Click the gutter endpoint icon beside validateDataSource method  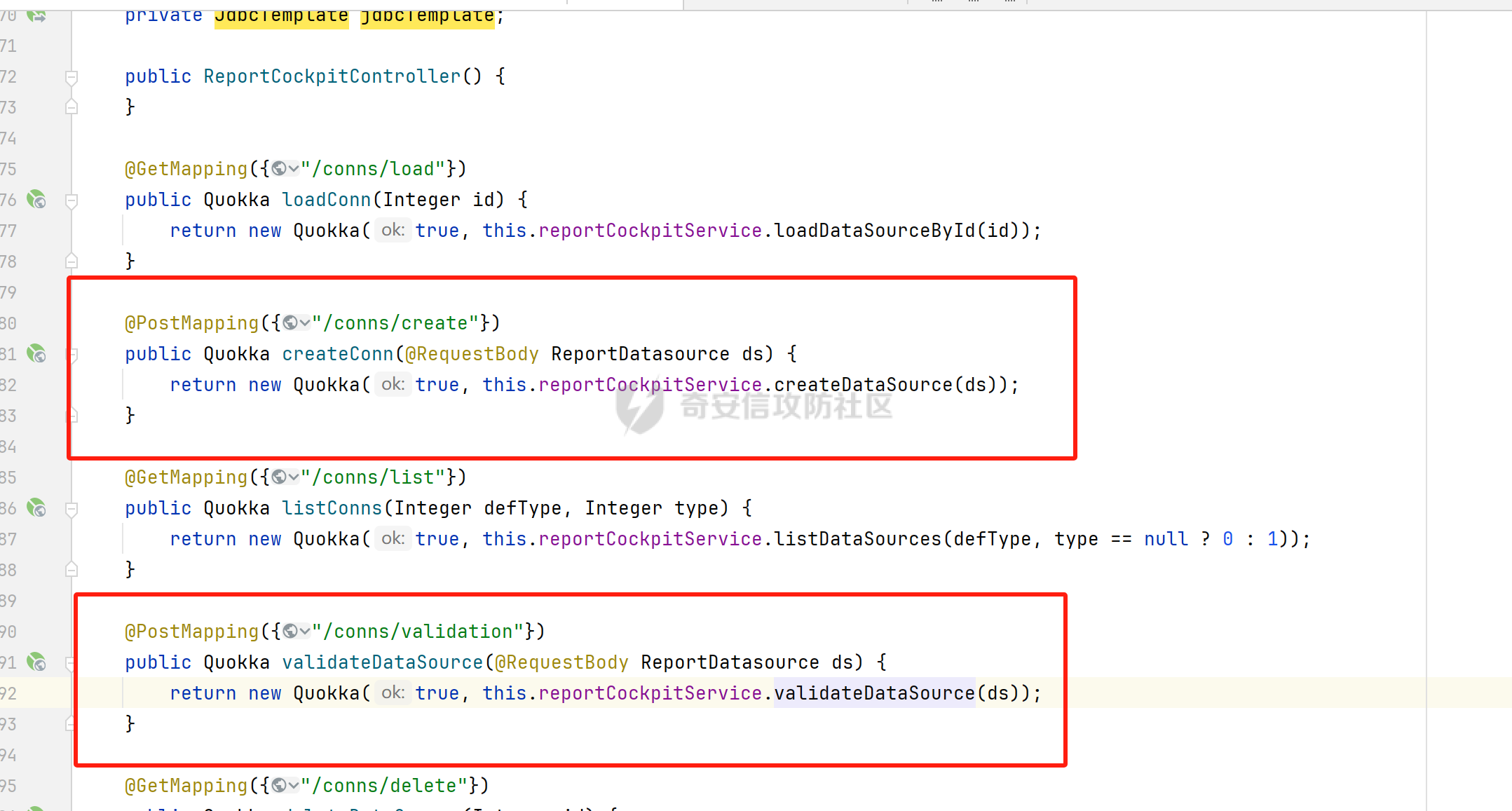click(x=36, y=662)
